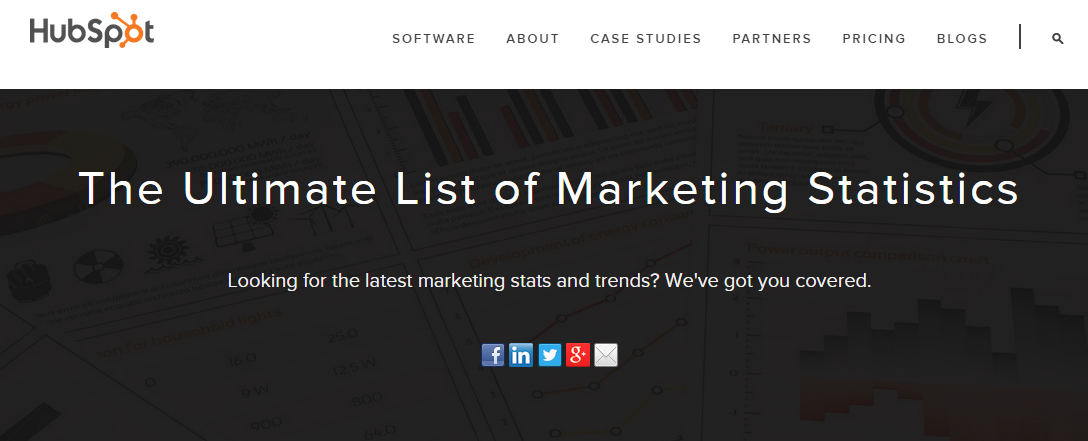
Task: Click the HubSpot logo
Action: tap(91, 32)
